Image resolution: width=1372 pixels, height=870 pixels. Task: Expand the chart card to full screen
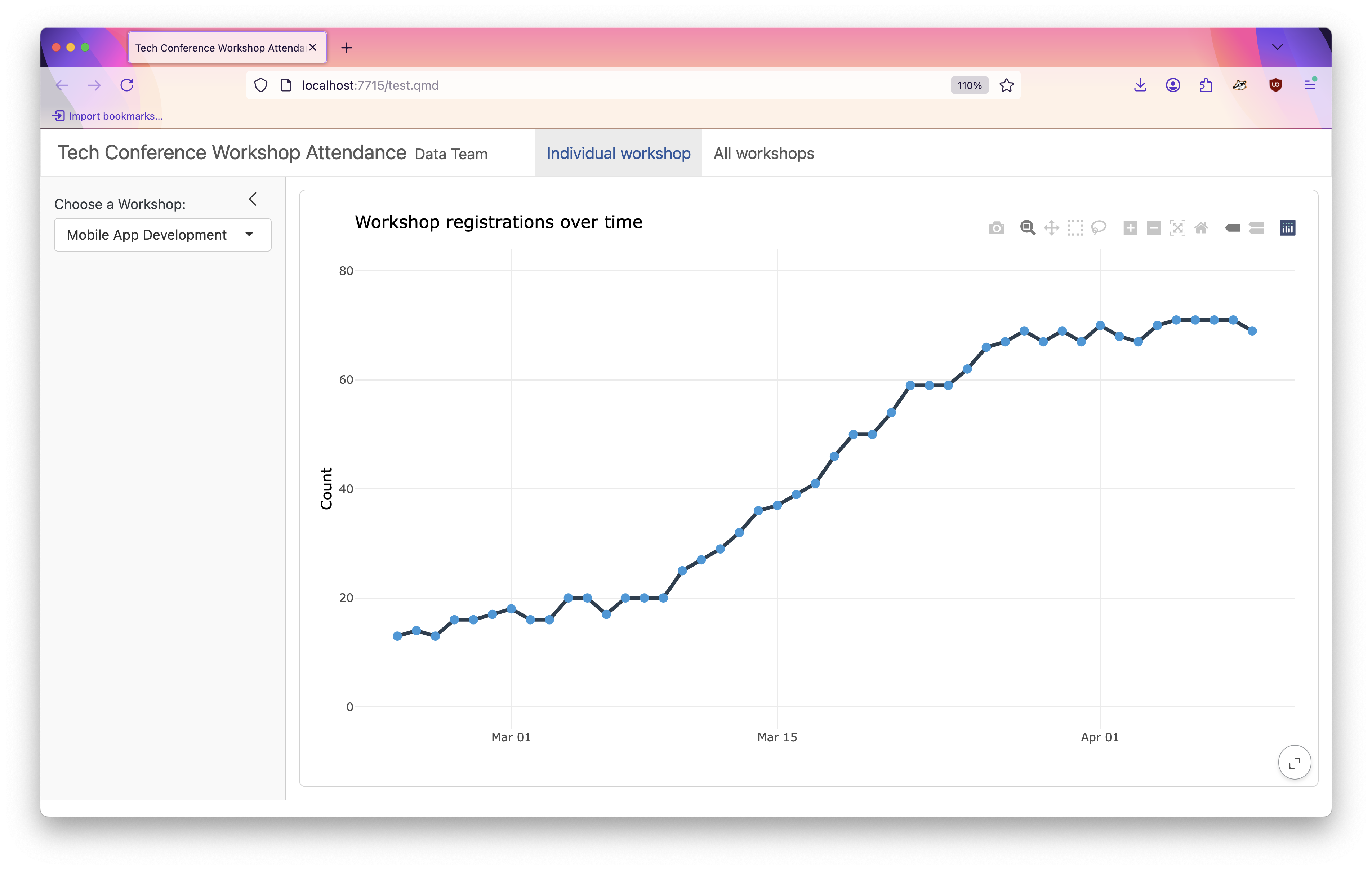[1295, 762]
